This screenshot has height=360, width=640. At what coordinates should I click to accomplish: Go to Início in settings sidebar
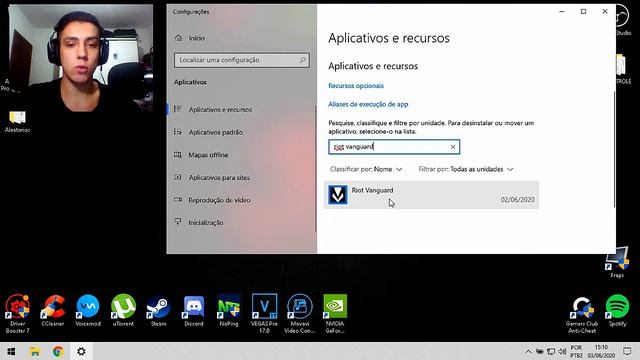coord(196,38)
